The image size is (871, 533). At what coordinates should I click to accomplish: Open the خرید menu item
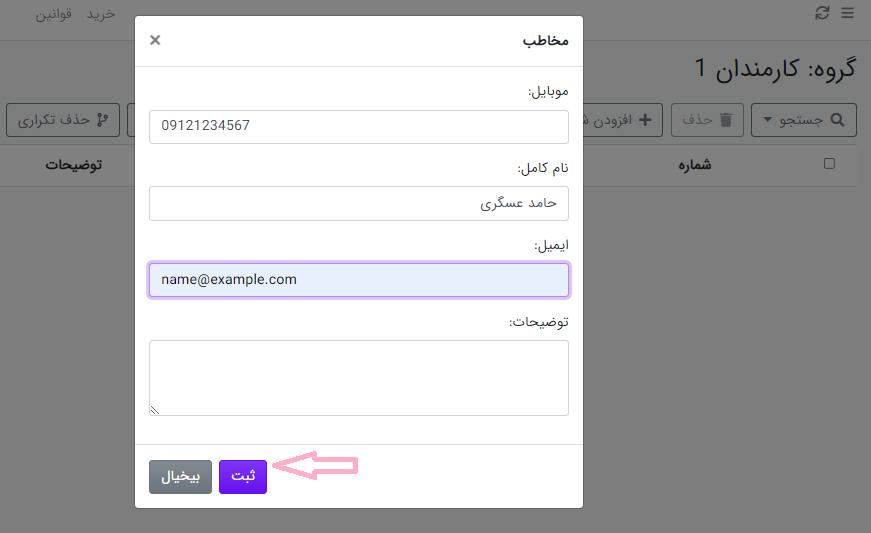pyautogui.click(x=101, y=14)
